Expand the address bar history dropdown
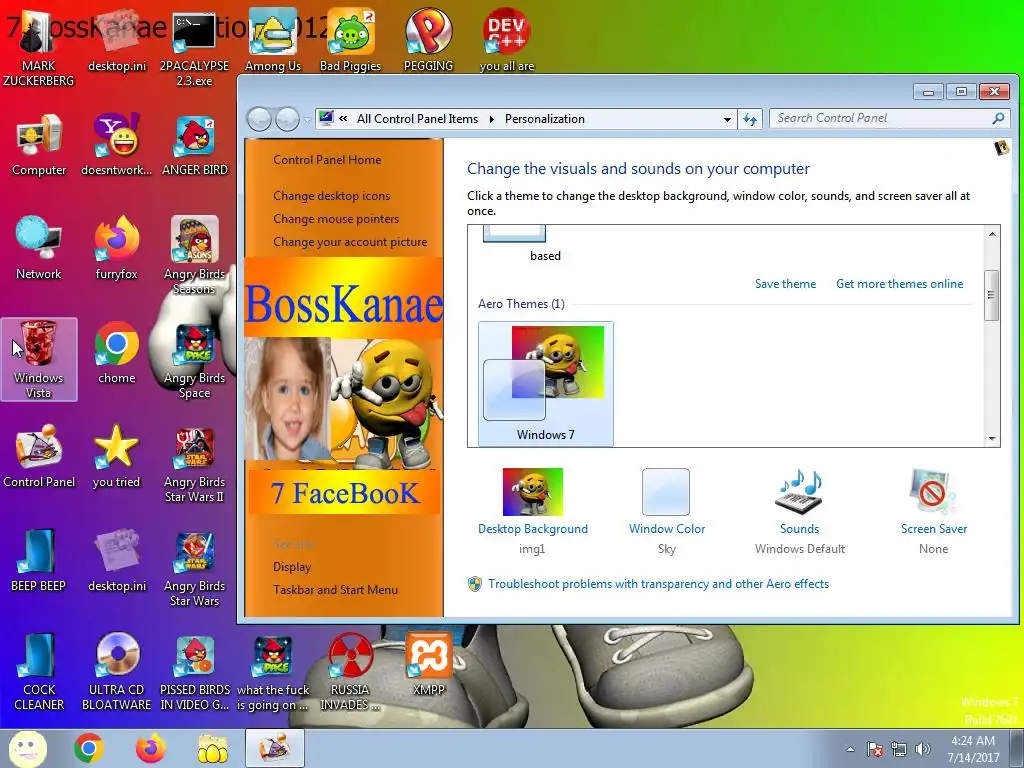1024x768 pixels. click(727, 120)
